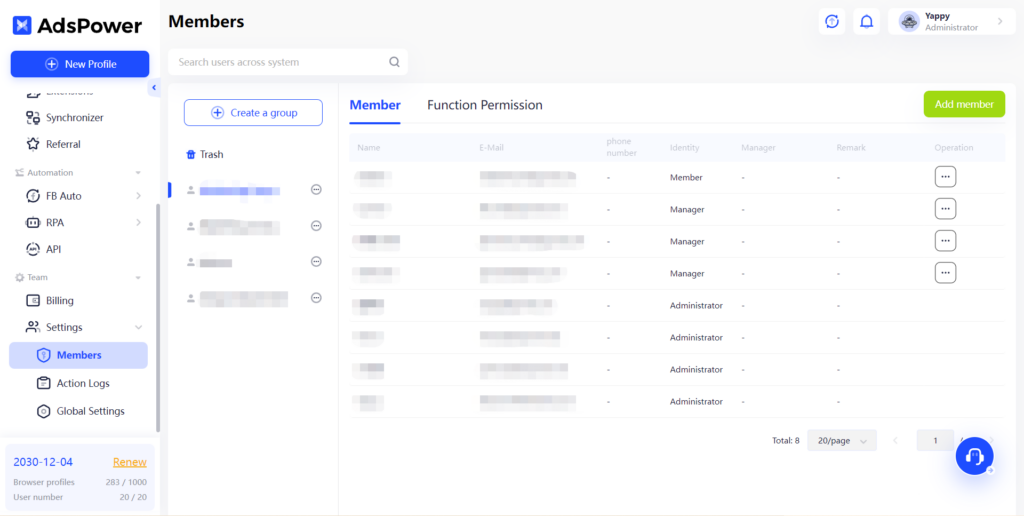Viewport: 1024px width, 516px height.
Task: Select the first highlighted group
Action: [240, 191]
